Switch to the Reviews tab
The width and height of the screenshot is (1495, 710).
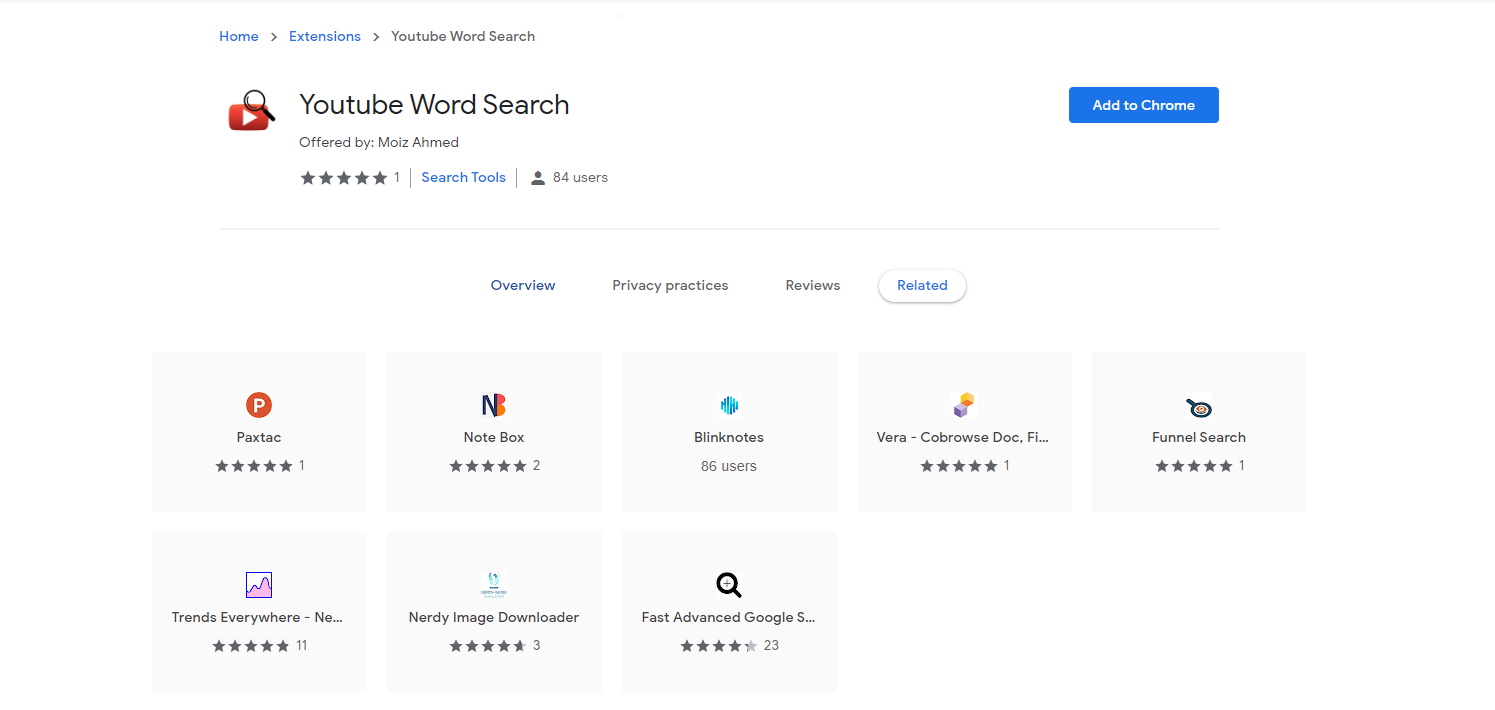[x=813, y=286]
